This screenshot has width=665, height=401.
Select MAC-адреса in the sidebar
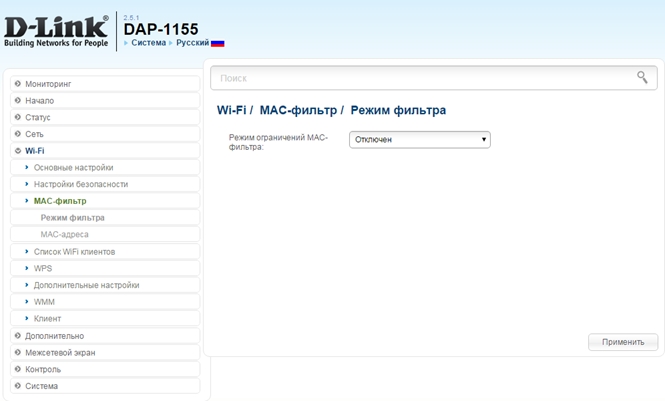coord(64,234)
